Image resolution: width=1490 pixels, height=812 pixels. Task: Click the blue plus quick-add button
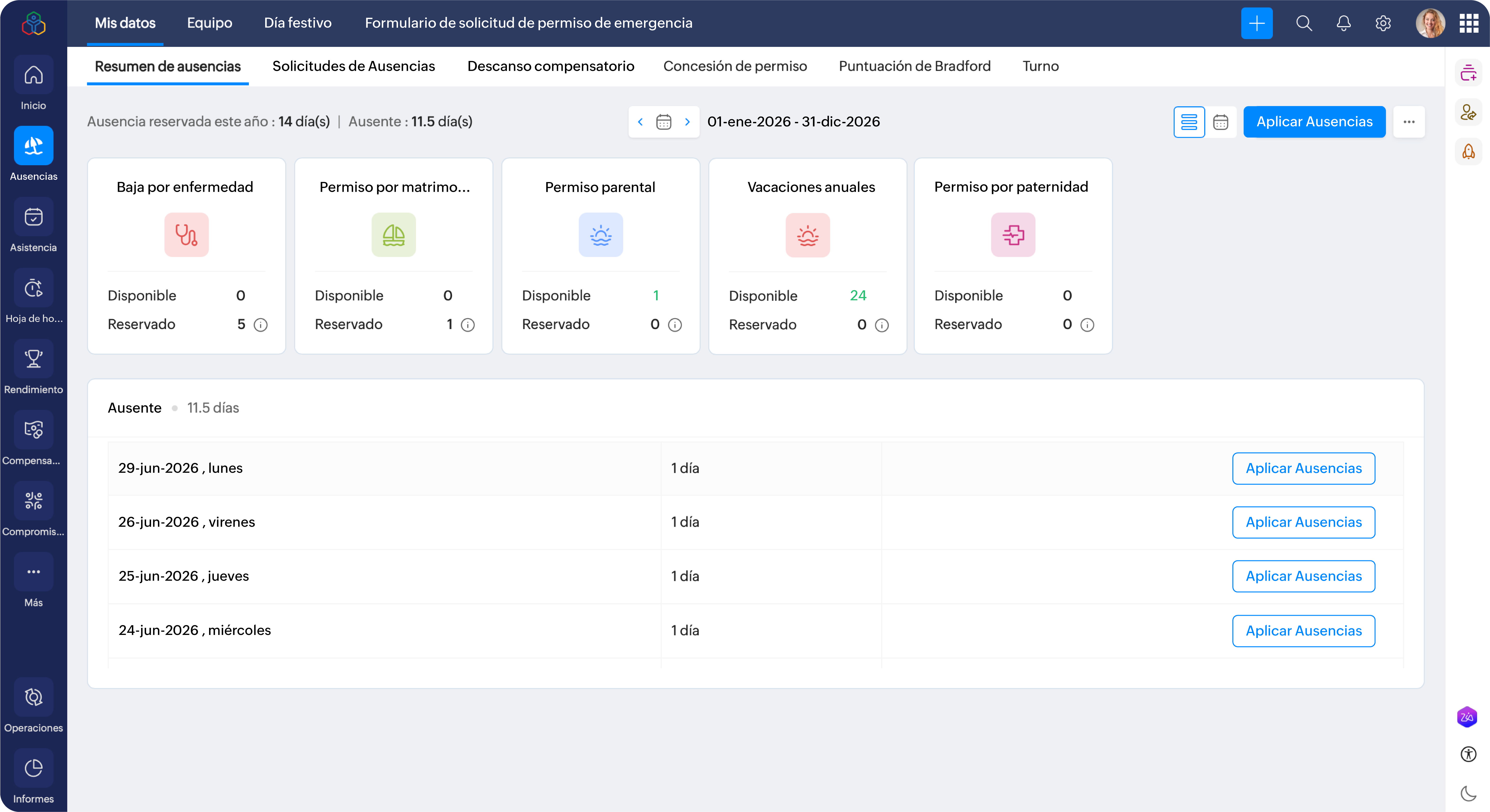(x=1257, y=23)
